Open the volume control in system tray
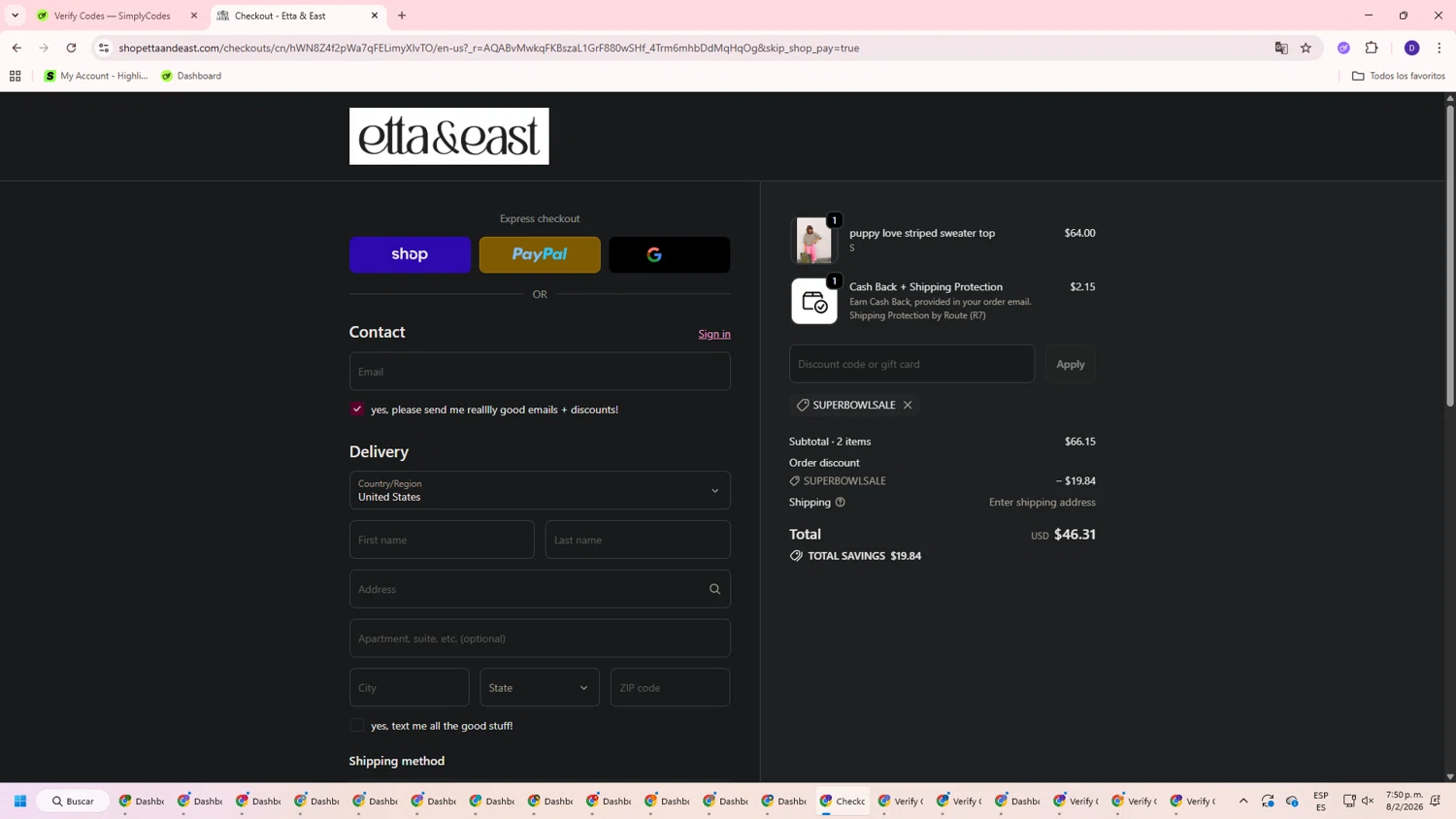1456x819 pixels. 1369,802
